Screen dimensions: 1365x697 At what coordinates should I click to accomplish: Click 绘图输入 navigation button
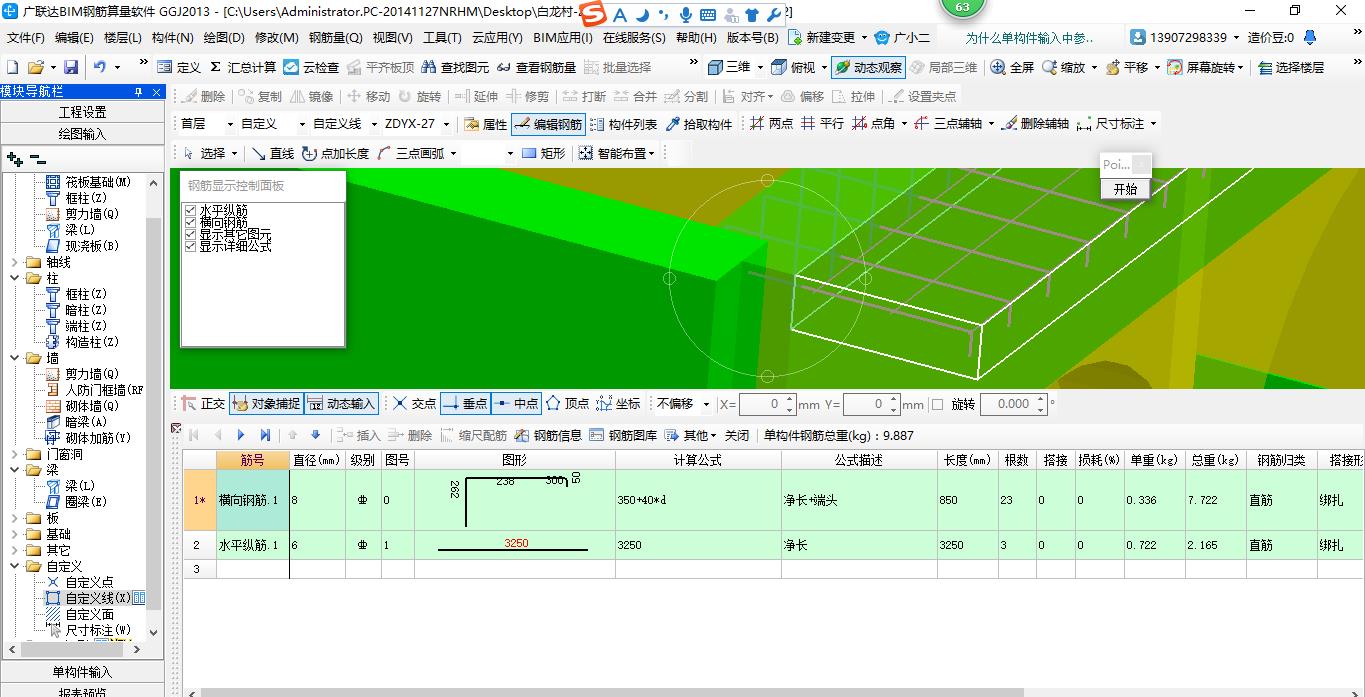point(82,134)
